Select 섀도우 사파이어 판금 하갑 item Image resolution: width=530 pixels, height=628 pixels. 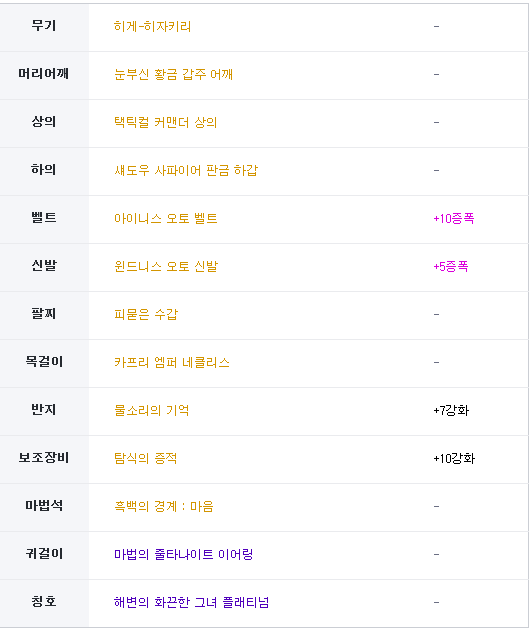click(x=186, y=171)
